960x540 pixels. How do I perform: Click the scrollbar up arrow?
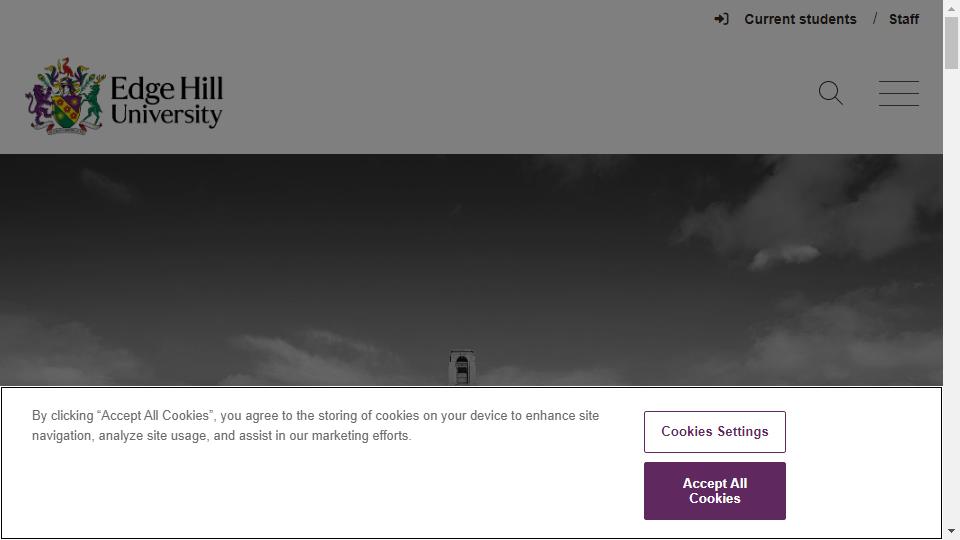951,8
